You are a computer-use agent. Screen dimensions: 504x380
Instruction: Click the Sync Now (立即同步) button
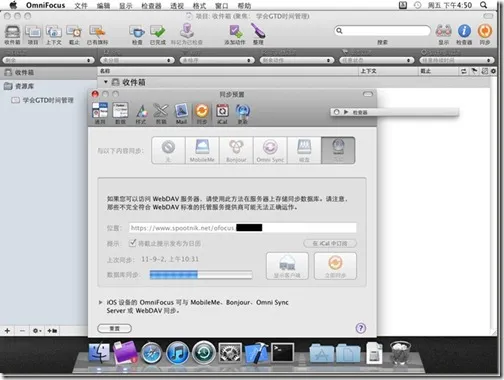tap(335, 266)
